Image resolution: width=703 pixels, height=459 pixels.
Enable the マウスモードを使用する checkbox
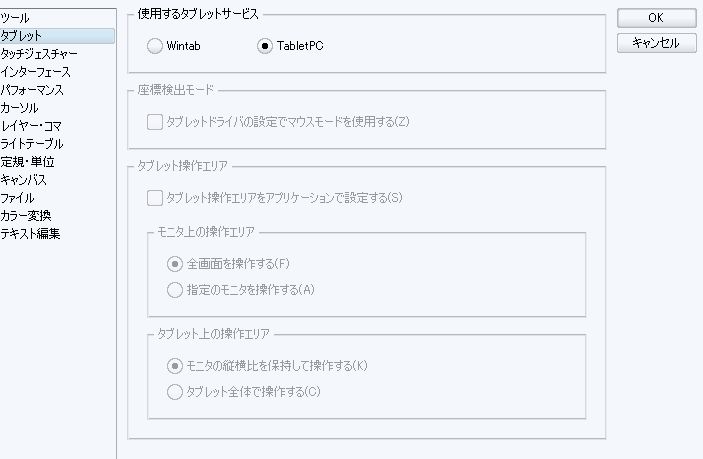click(154, 122)
